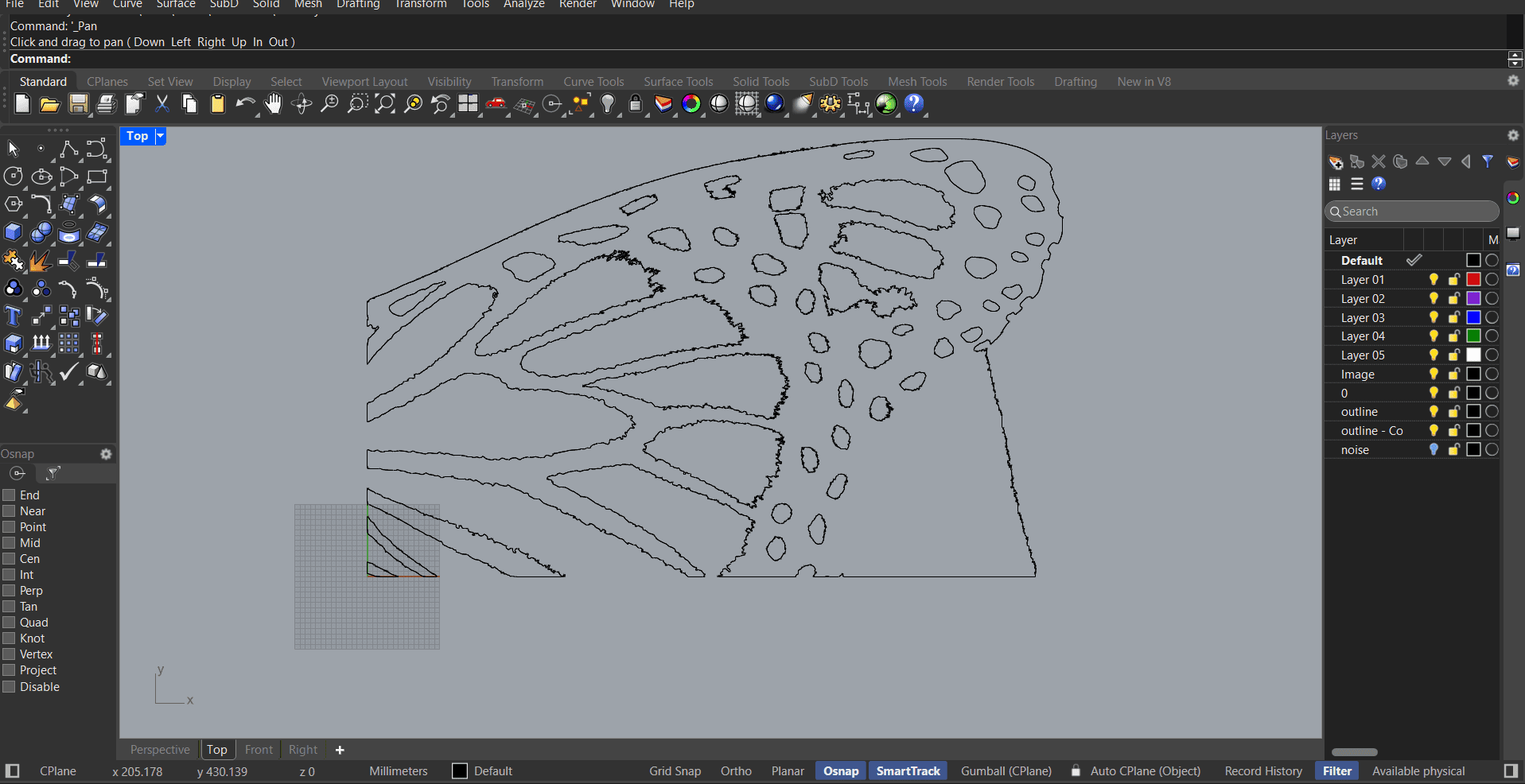Click the Circle drawing tool
Screen dimensions: 1525x784
14,177
